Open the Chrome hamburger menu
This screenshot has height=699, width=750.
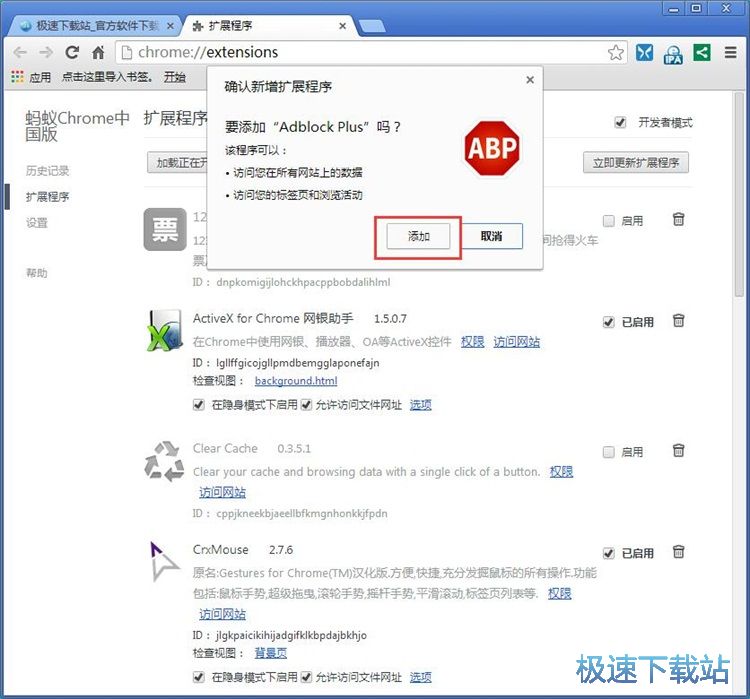[x=730, y=52]
